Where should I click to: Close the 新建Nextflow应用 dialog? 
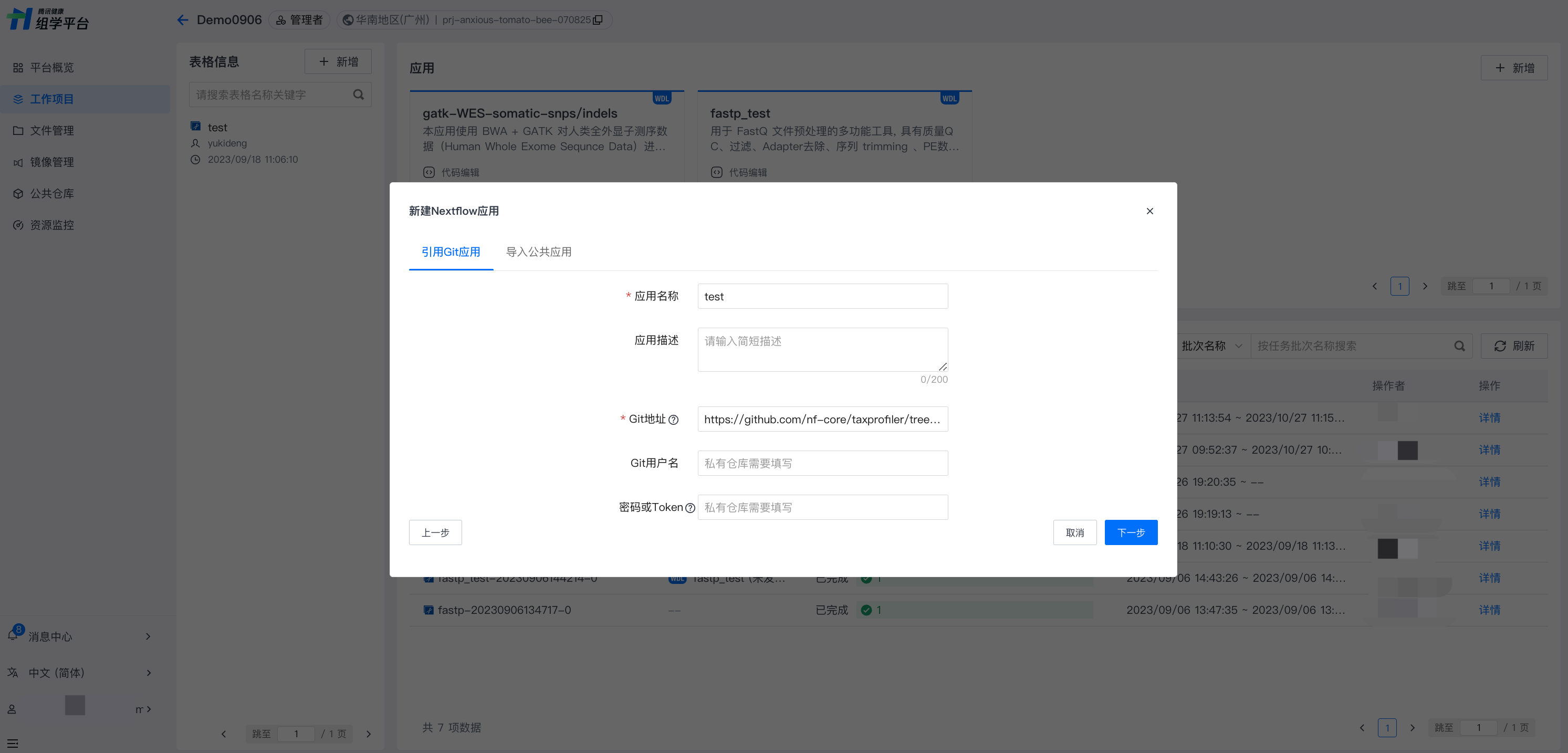[1149, 211]
